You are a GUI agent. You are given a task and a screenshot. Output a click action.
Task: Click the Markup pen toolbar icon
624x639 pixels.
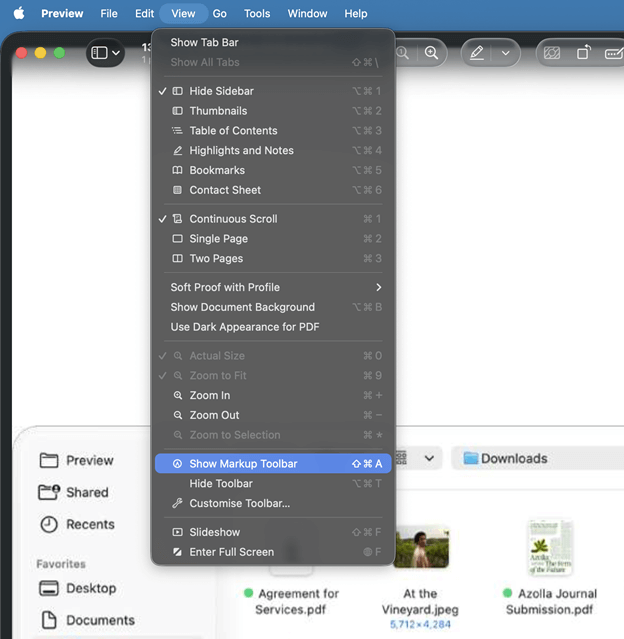point(477,53)
